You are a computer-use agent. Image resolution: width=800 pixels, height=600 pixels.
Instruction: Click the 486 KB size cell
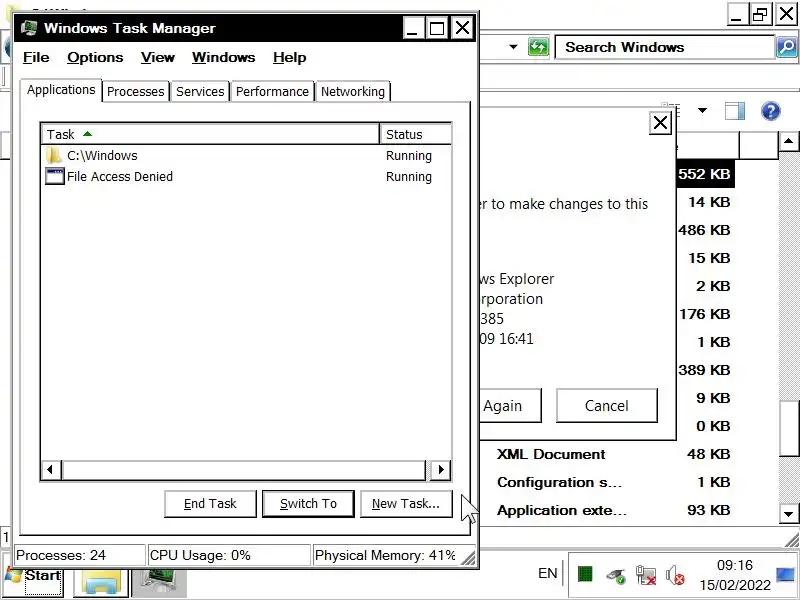705,230
